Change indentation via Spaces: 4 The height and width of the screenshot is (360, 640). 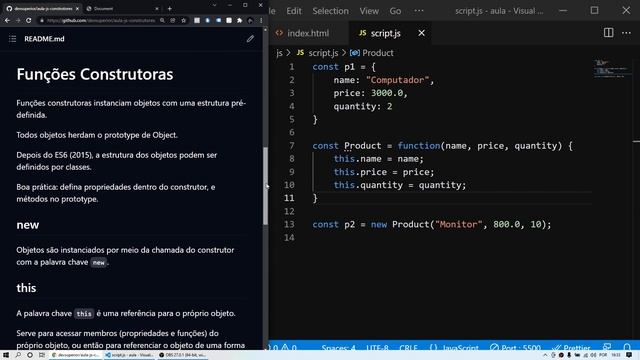tap(338, 348)
